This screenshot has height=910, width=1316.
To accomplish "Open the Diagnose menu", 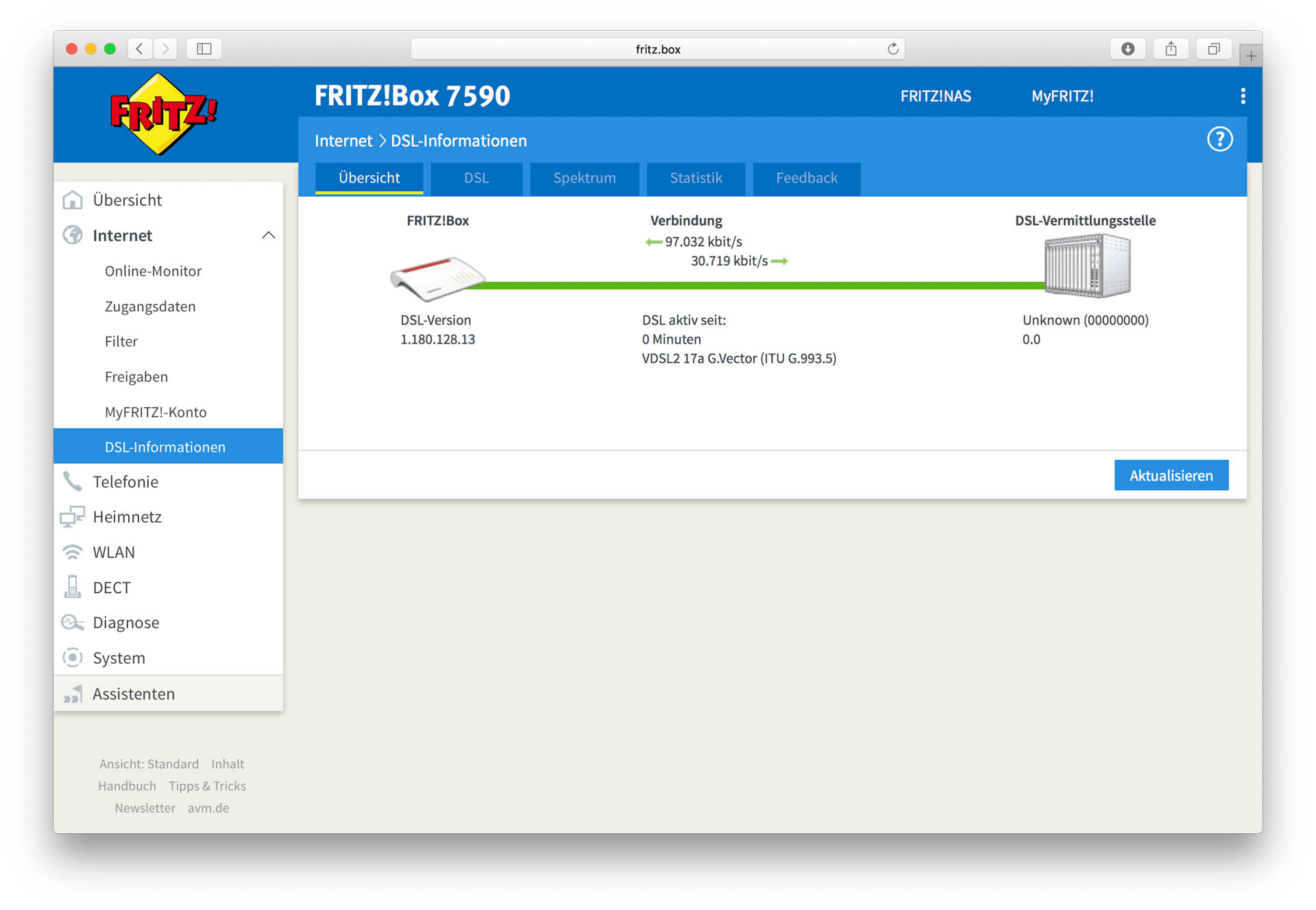I will [x=168, y=622].
